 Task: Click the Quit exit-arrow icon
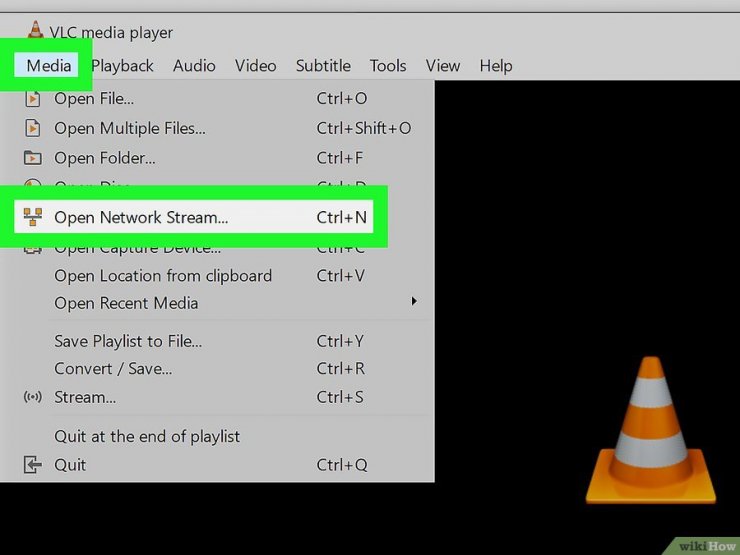33,465
